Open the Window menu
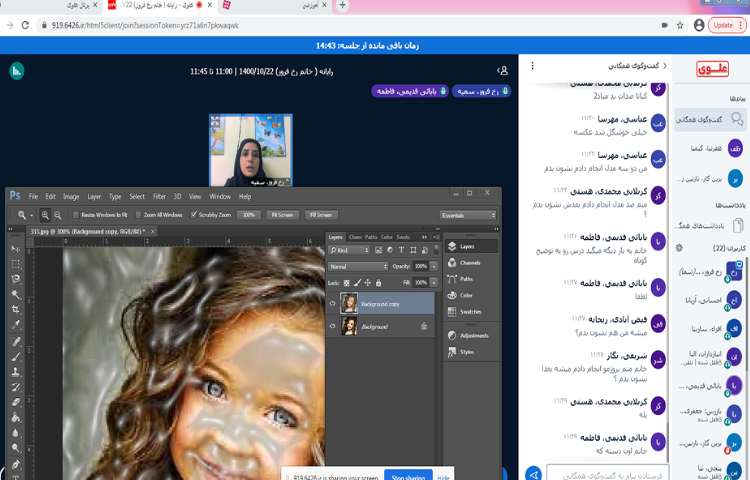 coord(220,196)
